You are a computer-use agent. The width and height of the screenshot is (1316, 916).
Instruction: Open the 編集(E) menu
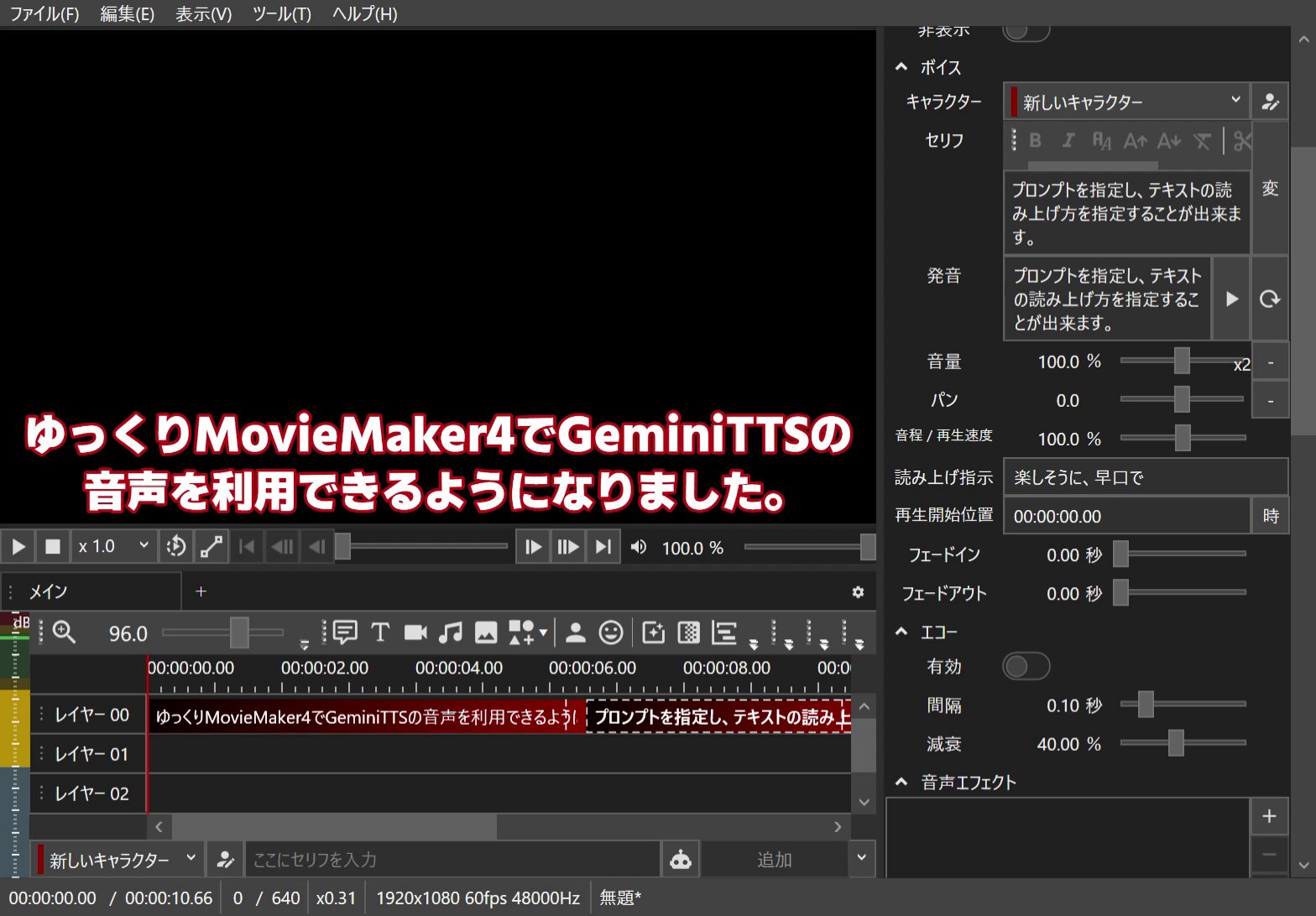point(128,13)
